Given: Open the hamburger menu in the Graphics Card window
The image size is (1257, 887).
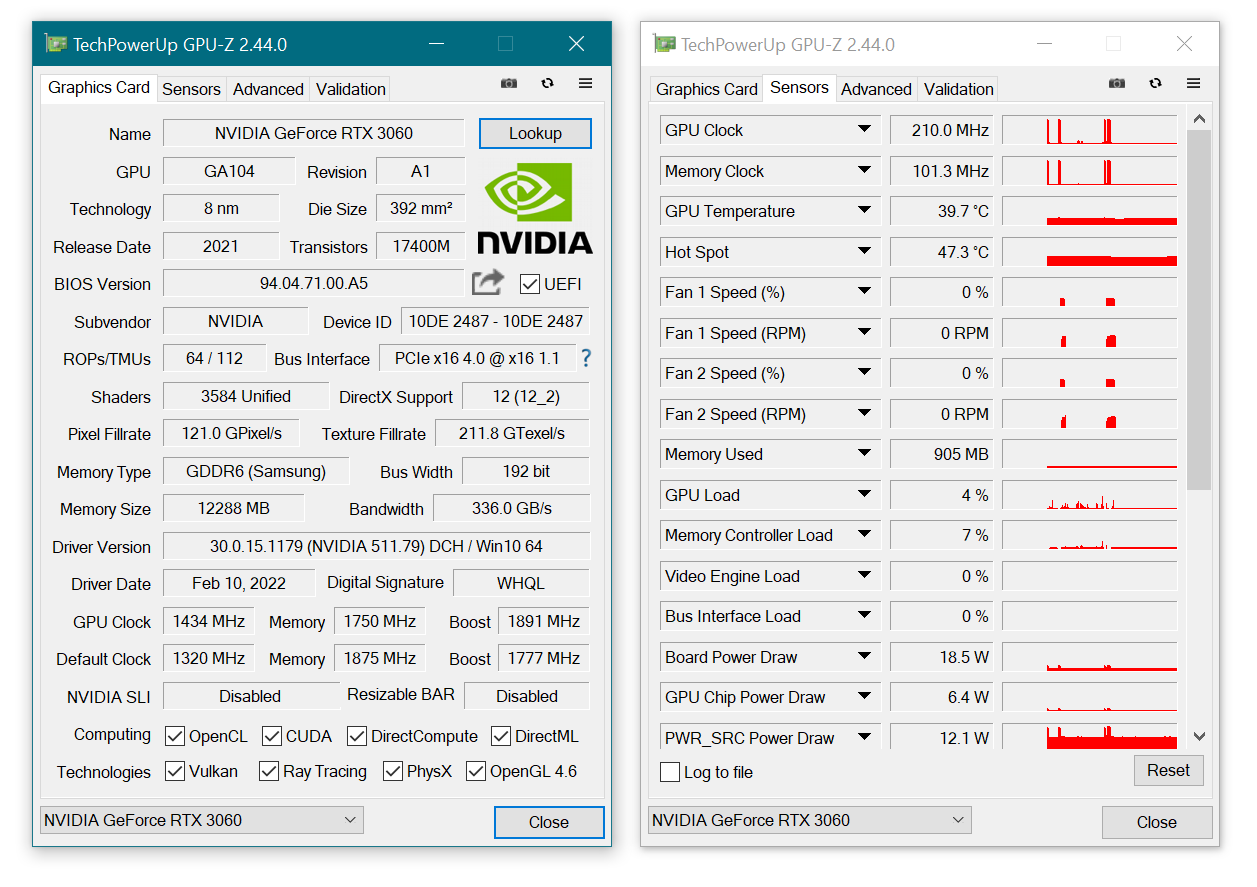Looking at the screenshot, I should [x=586, y=84].
